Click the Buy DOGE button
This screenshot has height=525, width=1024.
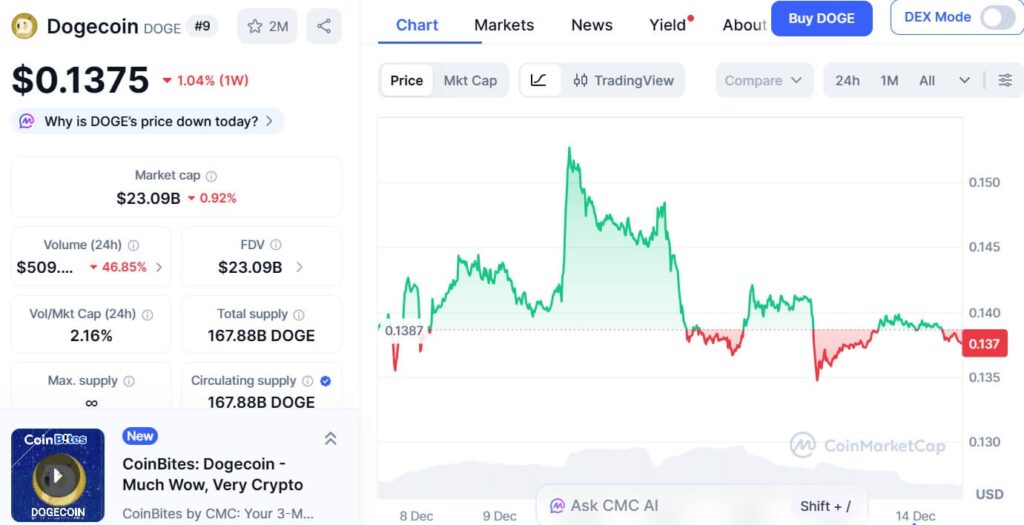pyautogui.click(x=821, y=18)
